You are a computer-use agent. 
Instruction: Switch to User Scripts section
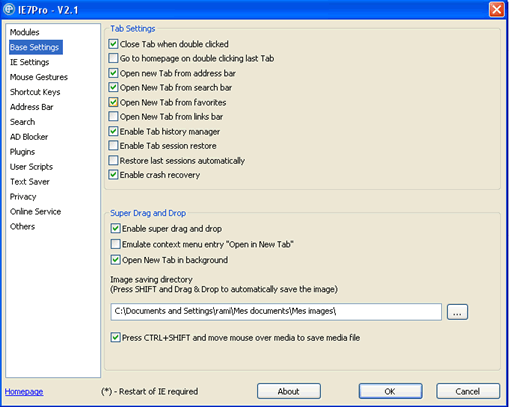31,167
